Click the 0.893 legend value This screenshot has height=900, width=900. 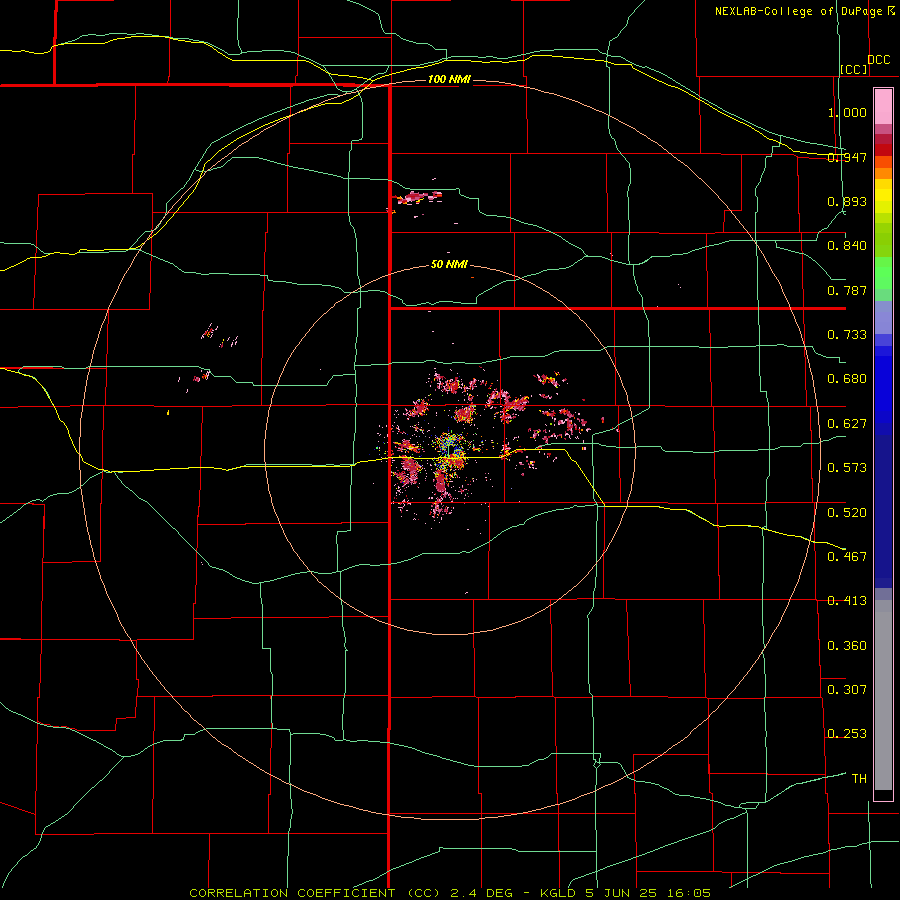point(847,201)
